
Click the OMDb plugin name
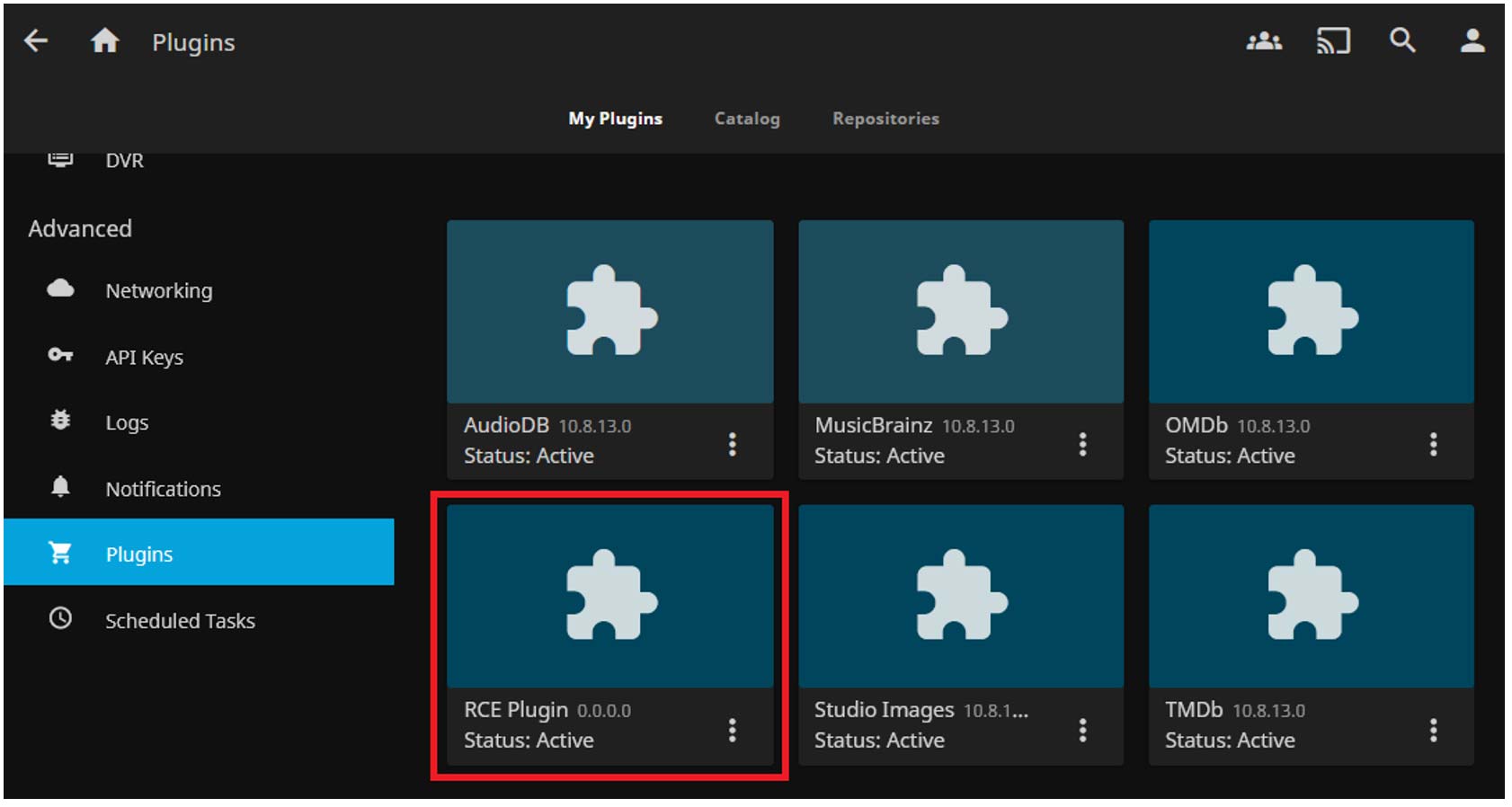click(x=1196, y=425)
